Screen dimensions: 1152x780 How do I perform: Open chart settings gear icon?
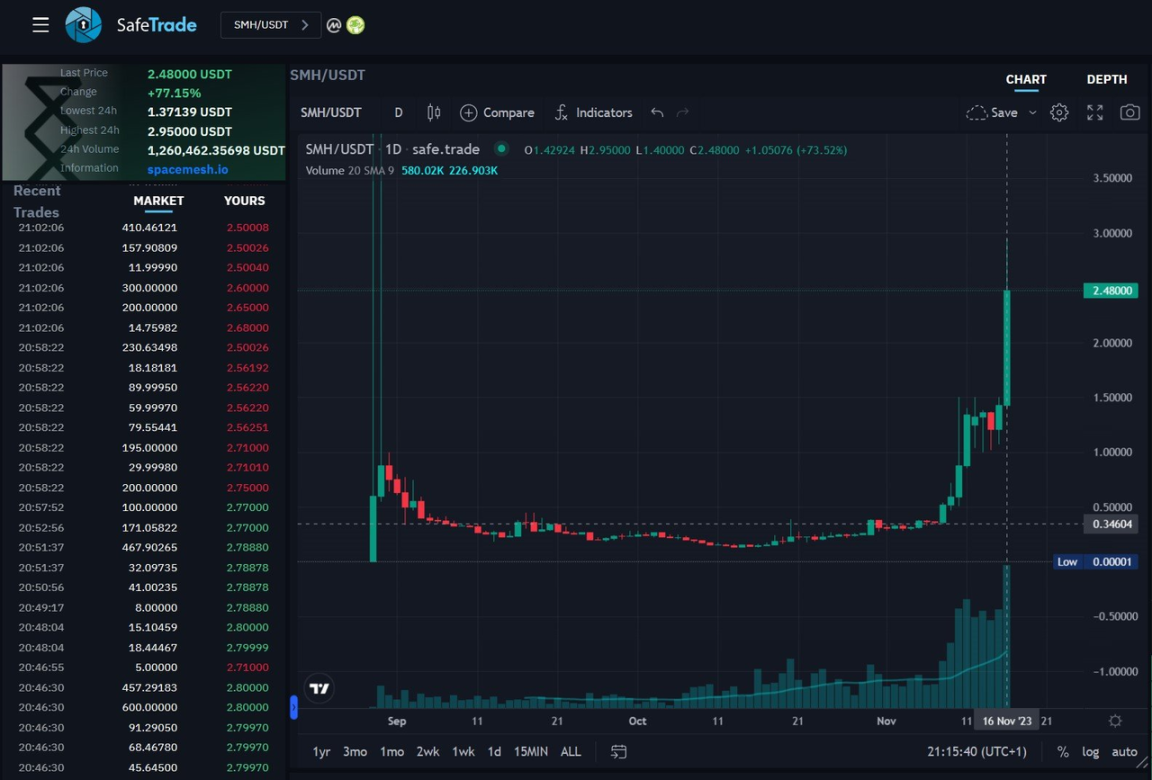click(x=1059, y=113)
